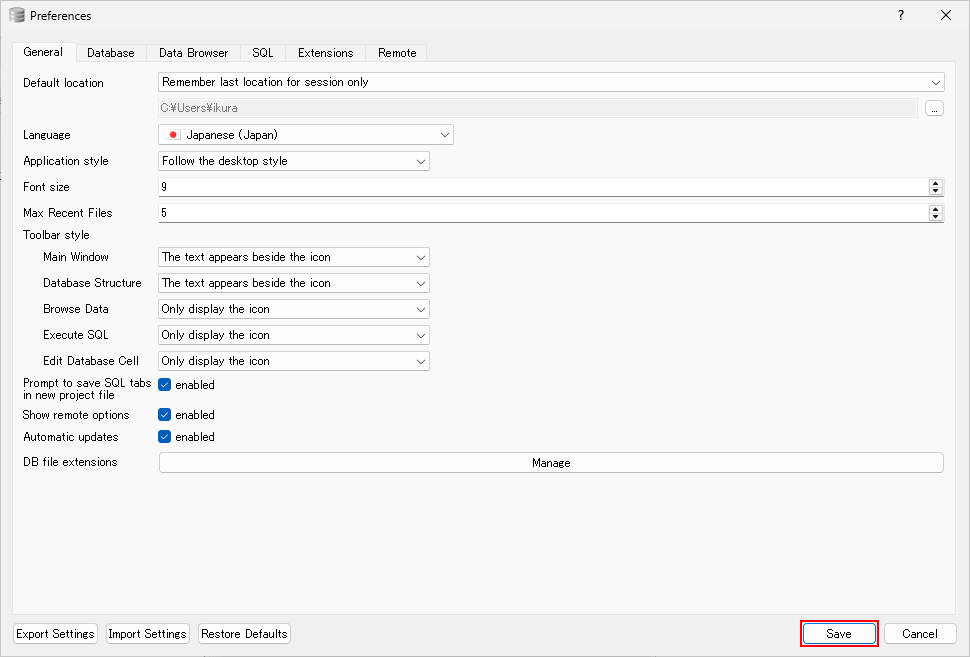This screenshot has width=970, height=657.
Task: Decrease Max Recent Files with down arrow
Action: click(x=936, y=217)
